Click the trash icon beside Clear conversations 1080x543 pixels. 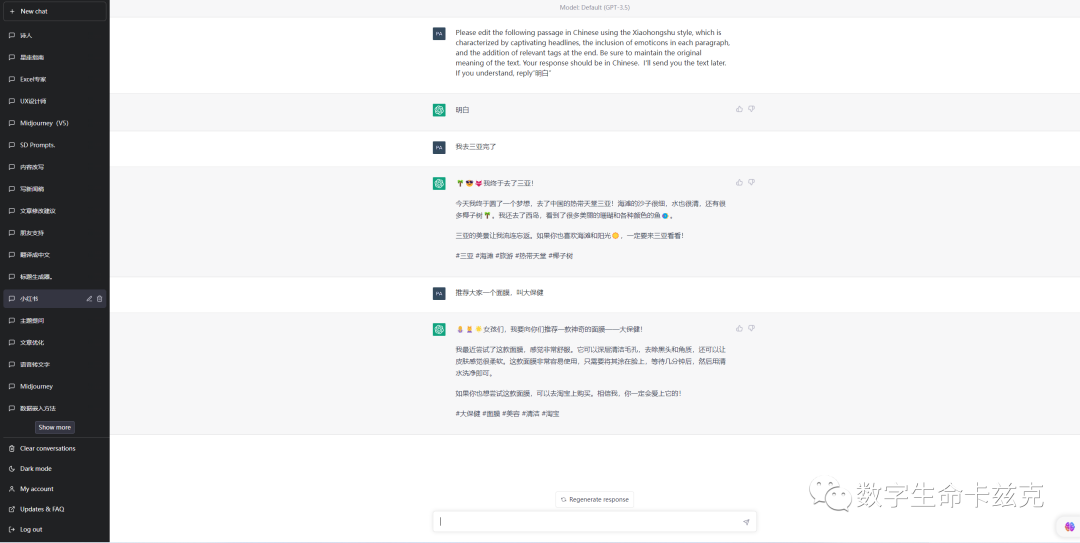[12, 449]
